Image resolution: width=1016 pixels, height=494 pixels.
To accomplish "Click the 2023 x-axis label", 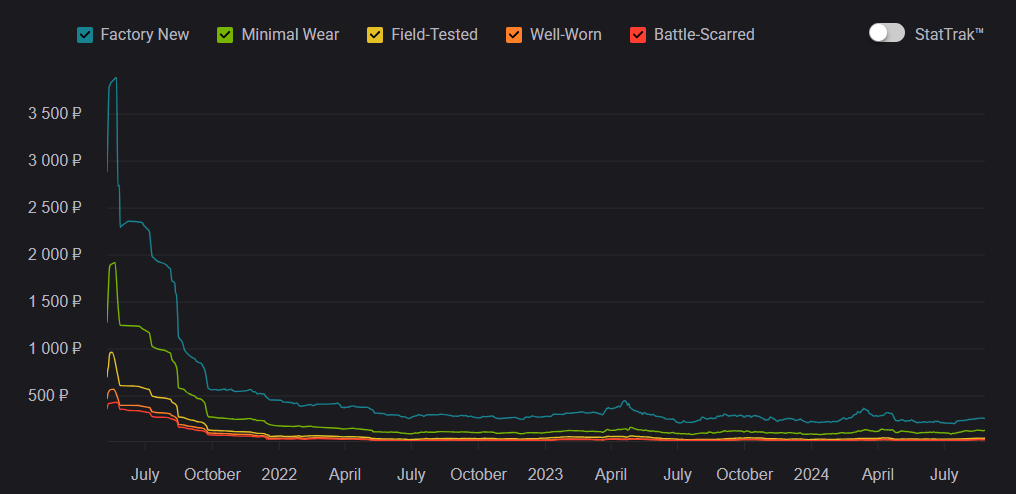I will [545, 474].
